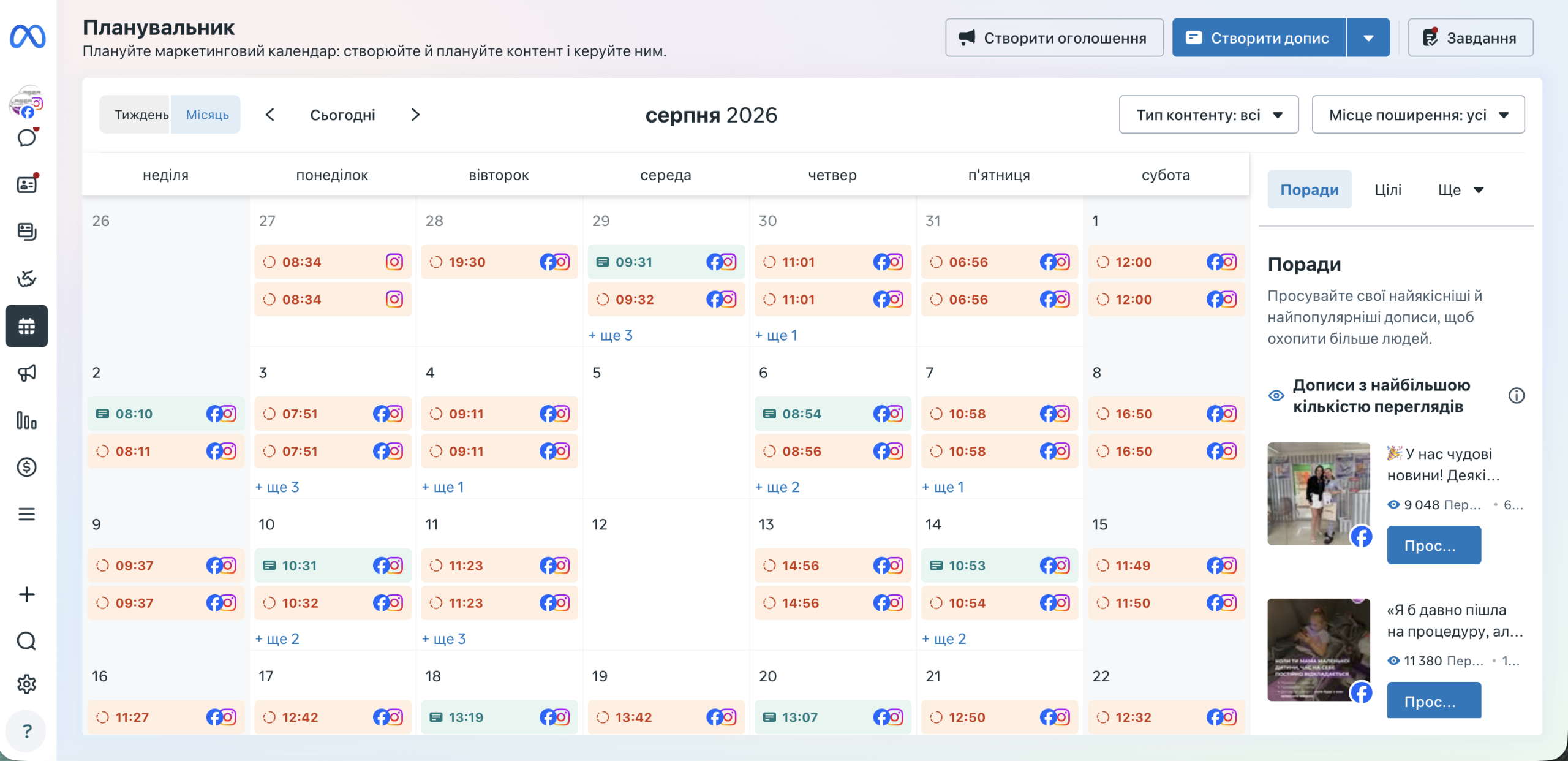Open the 10:53 post on day 14
Screen dimensions: 1568x761
click(x=1000, y=566)
